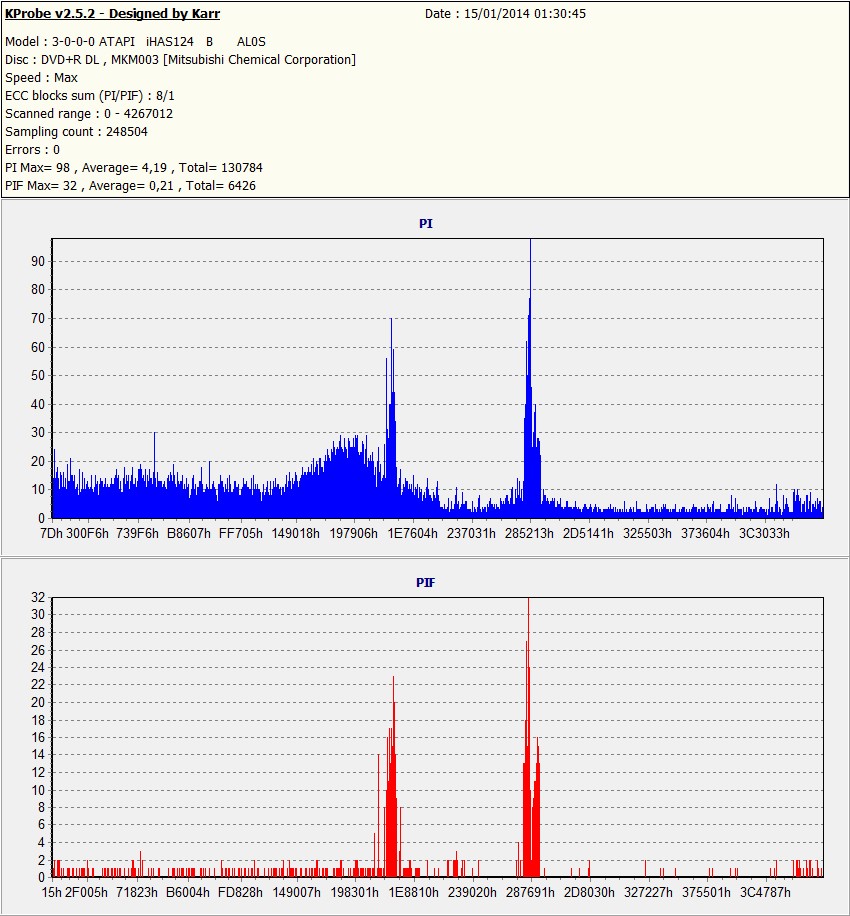Click PI x-axis label 739F6h
This screenshot has width=850, height=916.
(x=137, y=533)
